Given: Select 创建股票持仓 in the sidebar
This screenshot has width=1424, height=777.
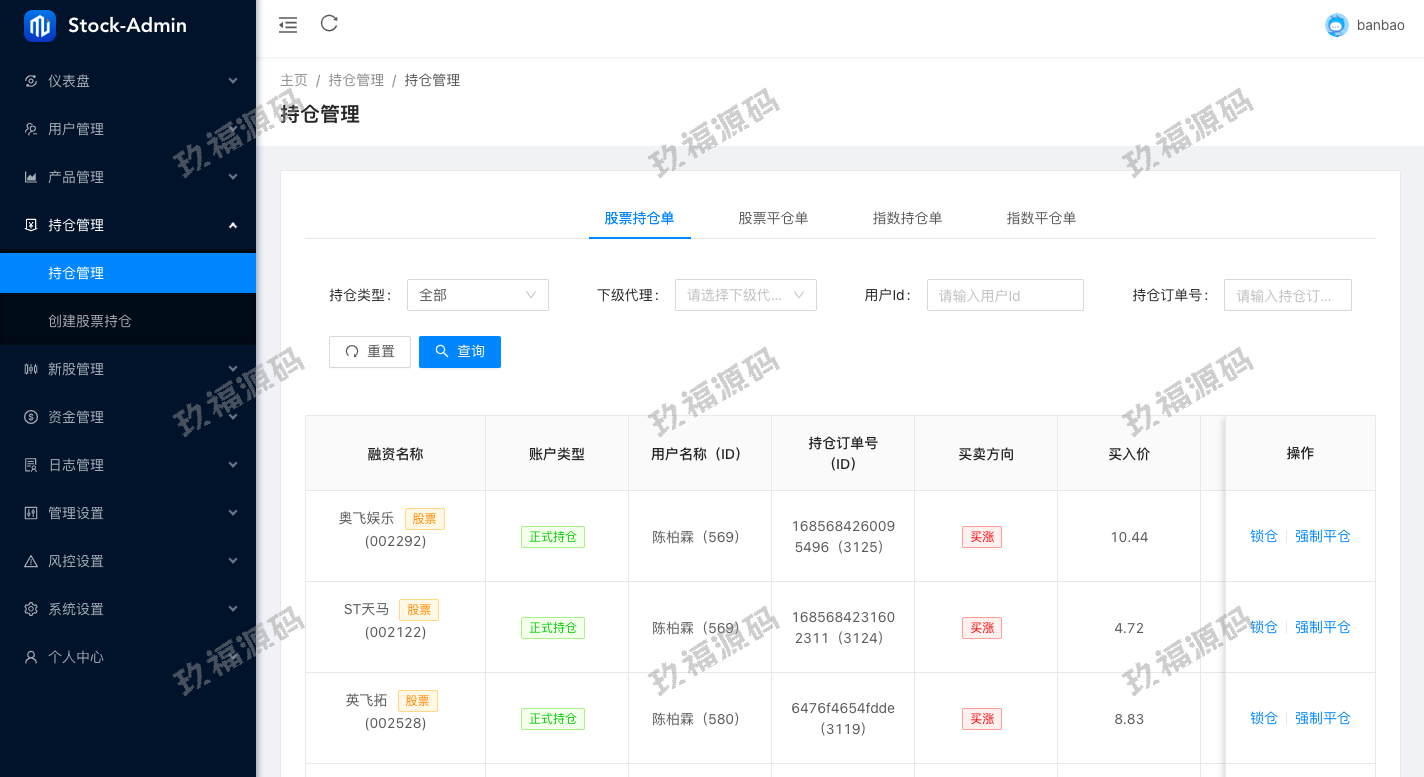Looking at the screenshot, I should click(90, 321).
